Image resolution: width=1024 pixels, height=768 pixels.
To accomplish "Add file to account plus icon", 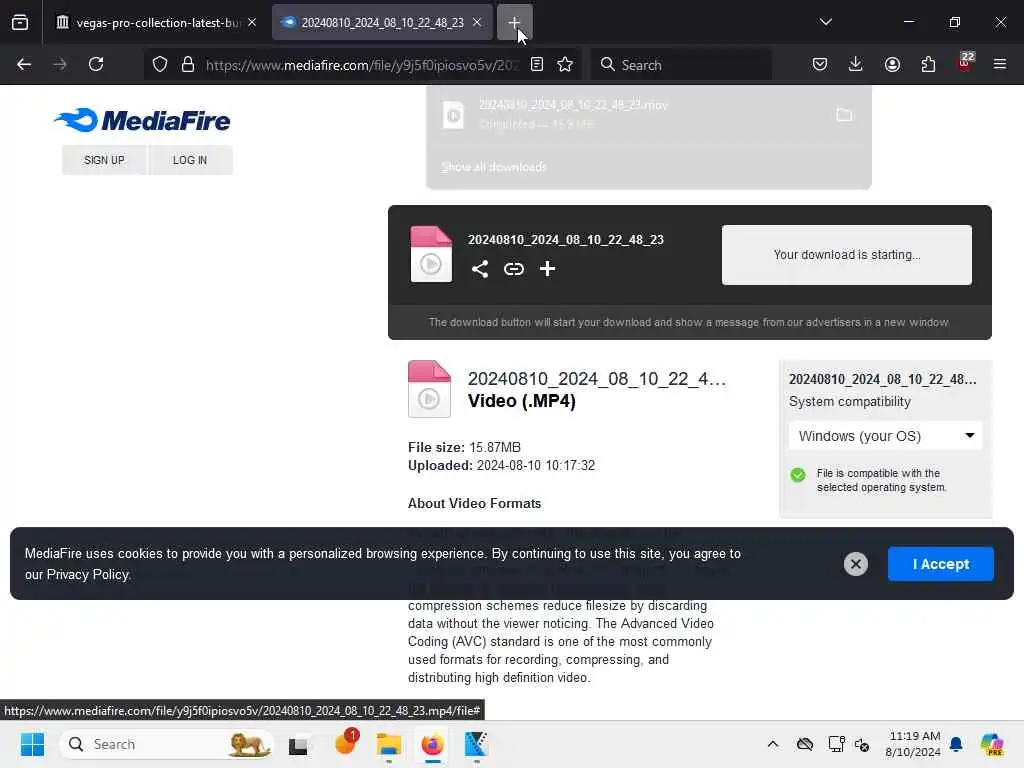I will 547,268.
